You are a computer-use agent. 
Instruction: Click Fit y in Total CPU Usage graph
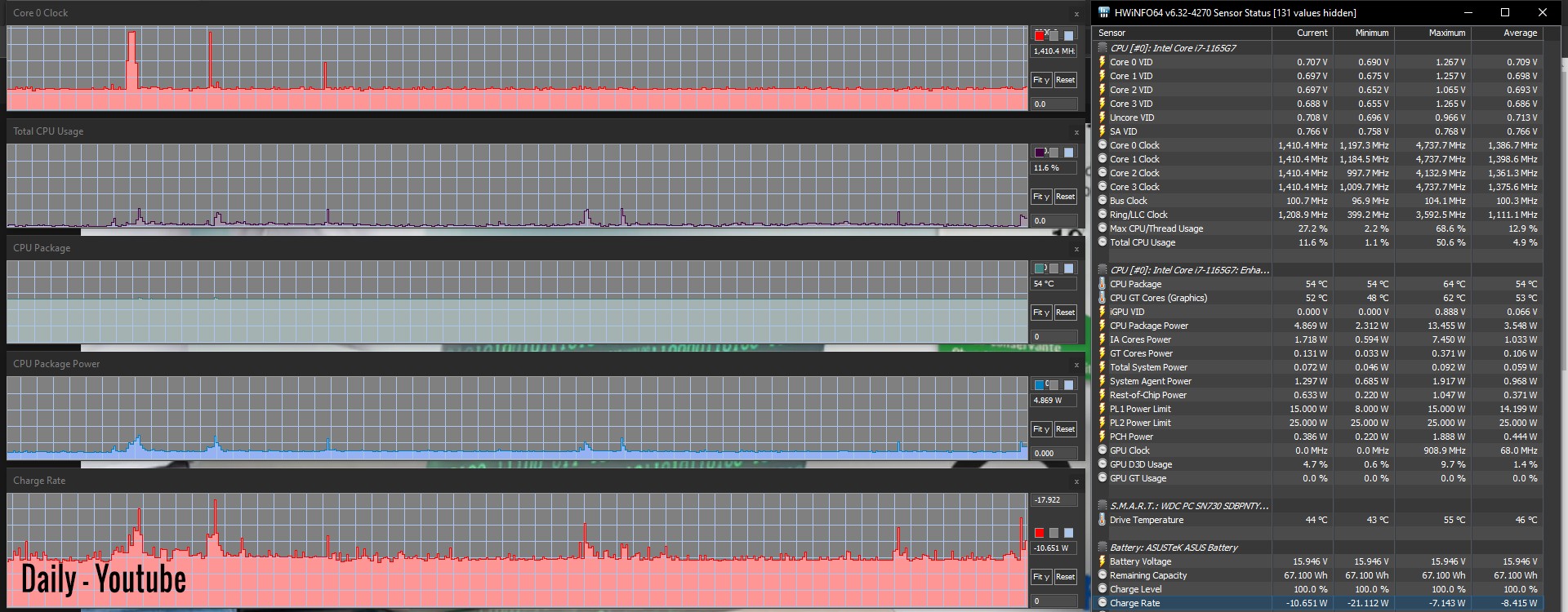[1040, 197]
